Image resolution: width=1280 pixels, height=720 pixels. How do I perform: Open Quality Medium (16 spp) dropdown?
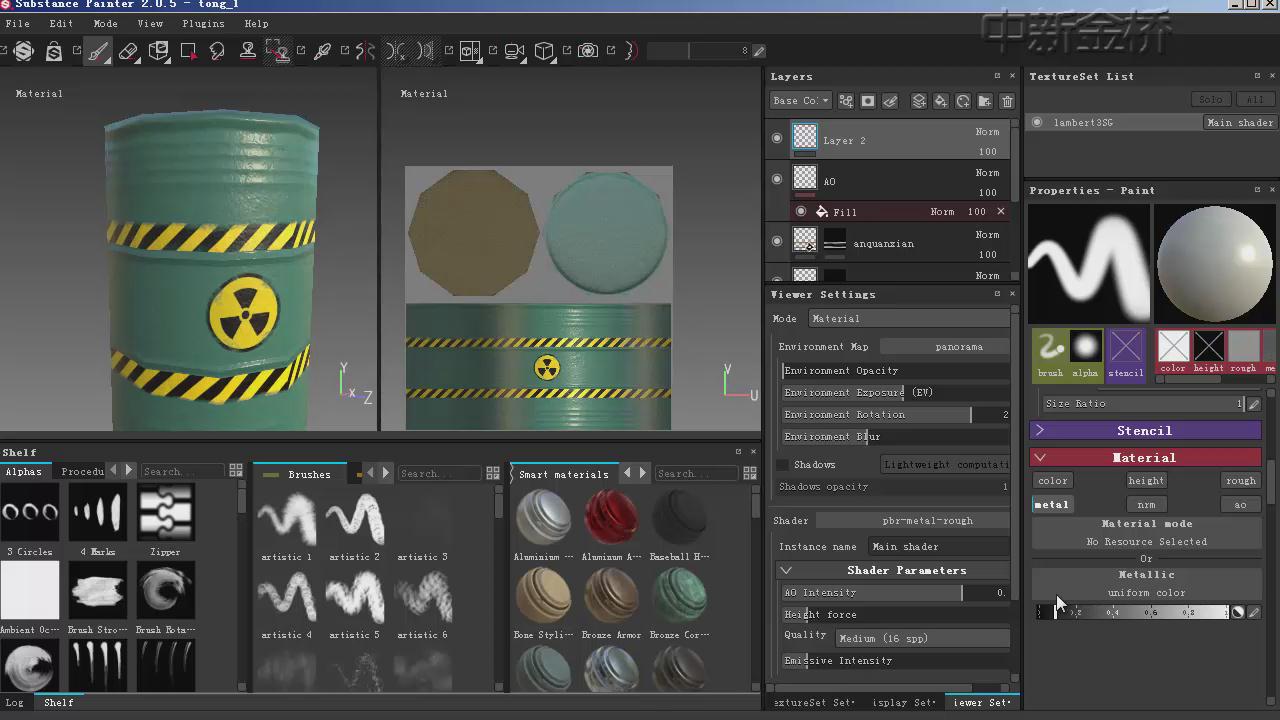pyautogui.click(x=922, y=638)
